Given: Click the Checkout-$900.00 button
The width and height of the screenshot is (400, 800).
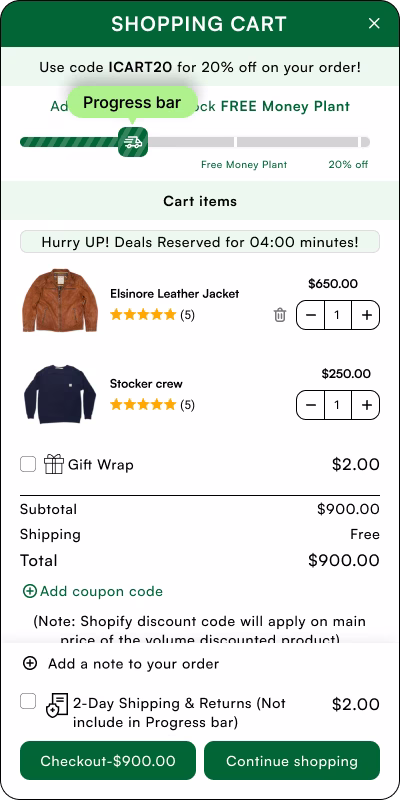Looking at the screenshot, I should (108, 761).
